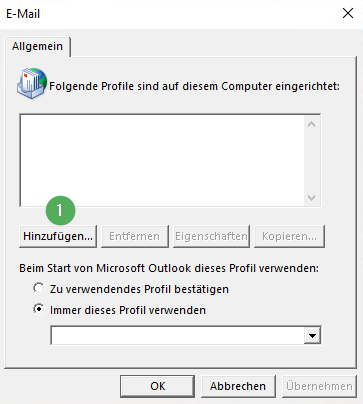This screenshot has width=363, height=404.
Task: Click the Übernehmen button
Action: tap(319, 386)
